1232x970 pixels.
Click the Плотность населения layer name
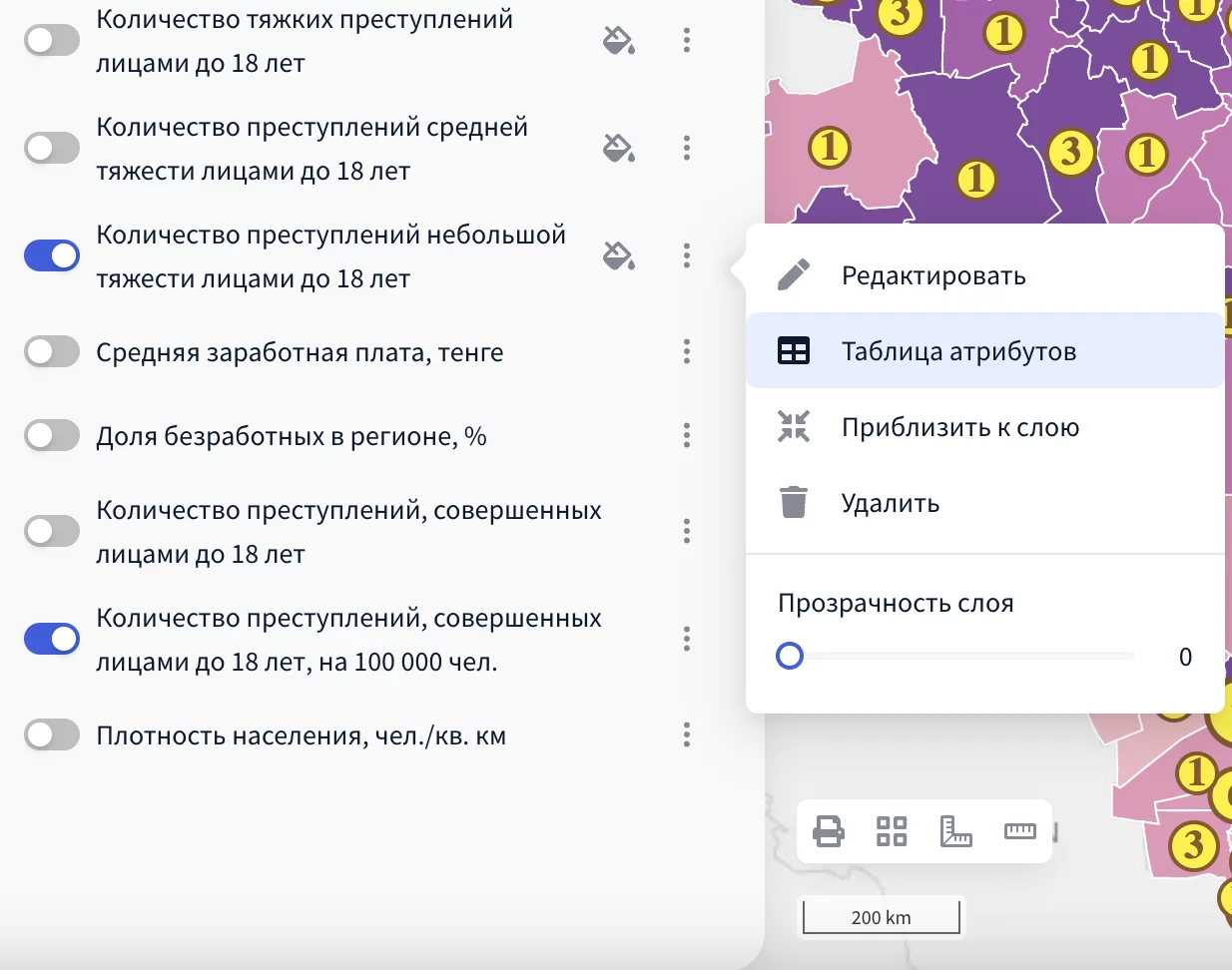coord(301,736)
